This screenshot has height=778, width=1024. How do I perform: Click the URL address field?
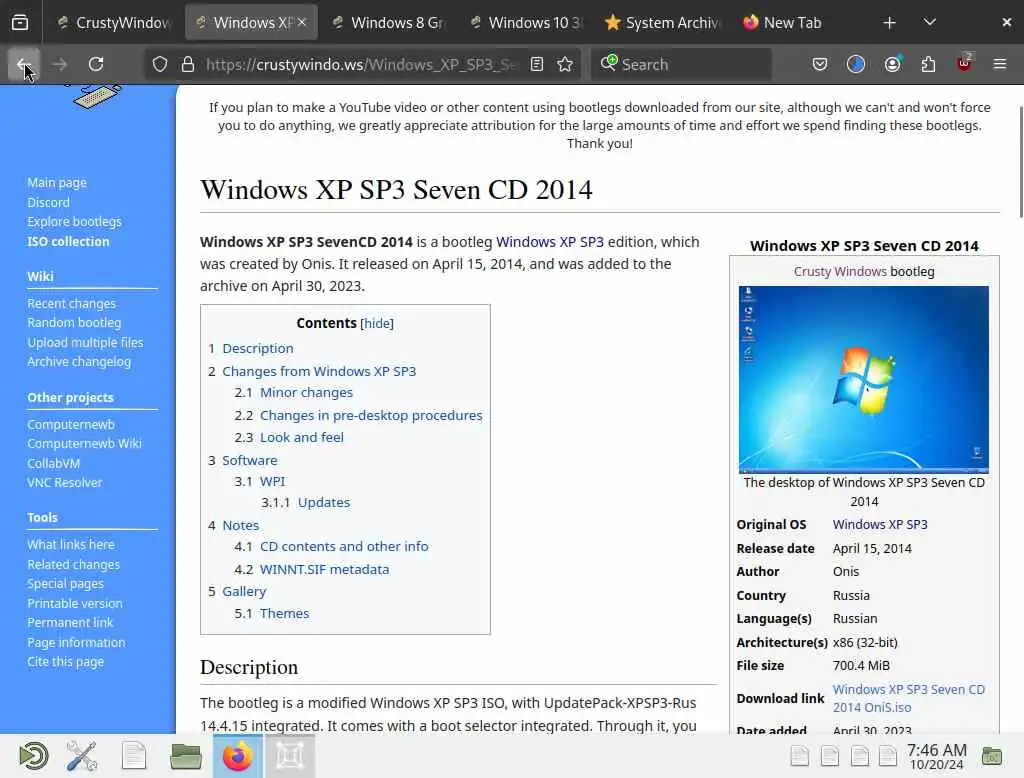coord(361,64)
